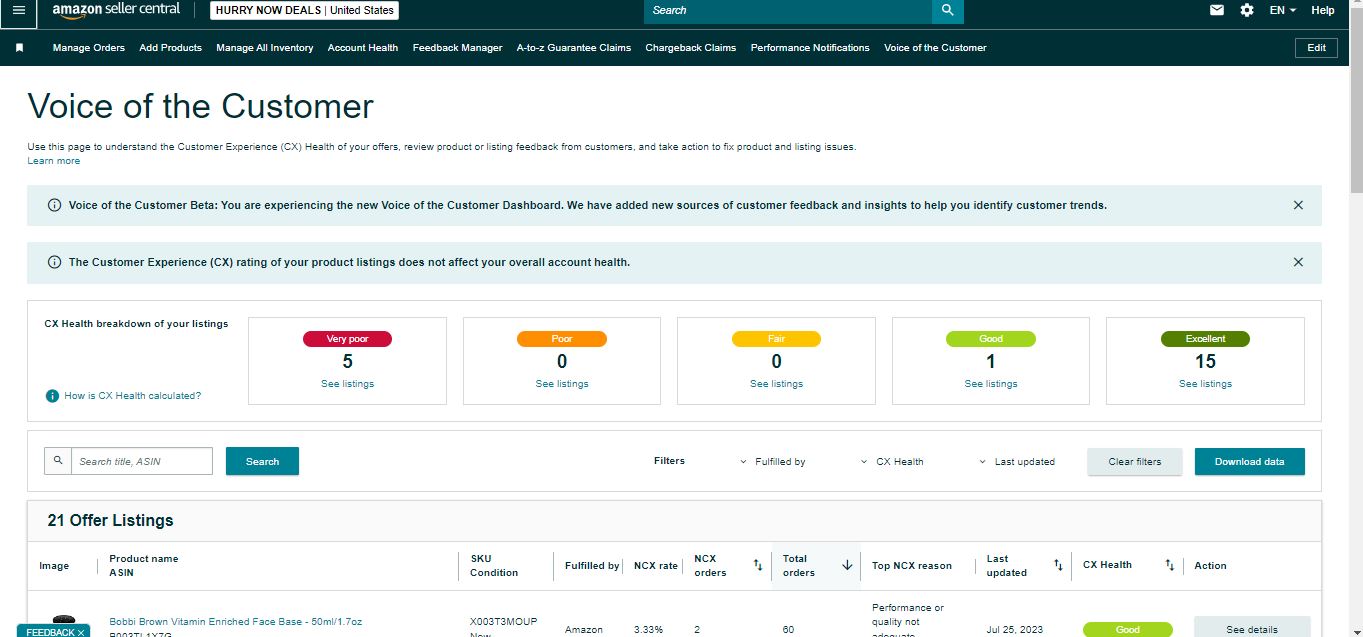Go to Manage All Inventory menu item
The height and width of the screenshot is (637, 1363).
265,48
